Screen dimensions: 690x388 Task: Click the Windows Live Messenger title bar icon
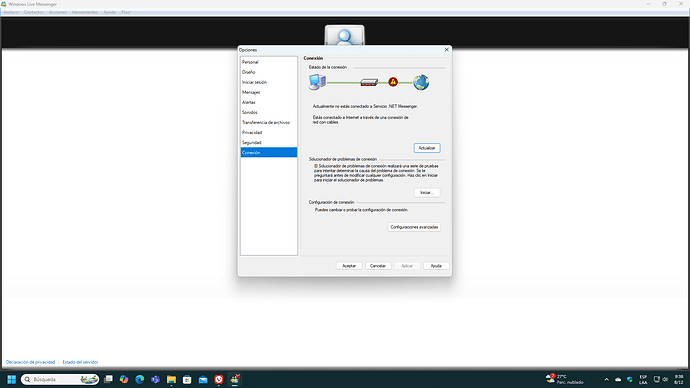[4, 4]
